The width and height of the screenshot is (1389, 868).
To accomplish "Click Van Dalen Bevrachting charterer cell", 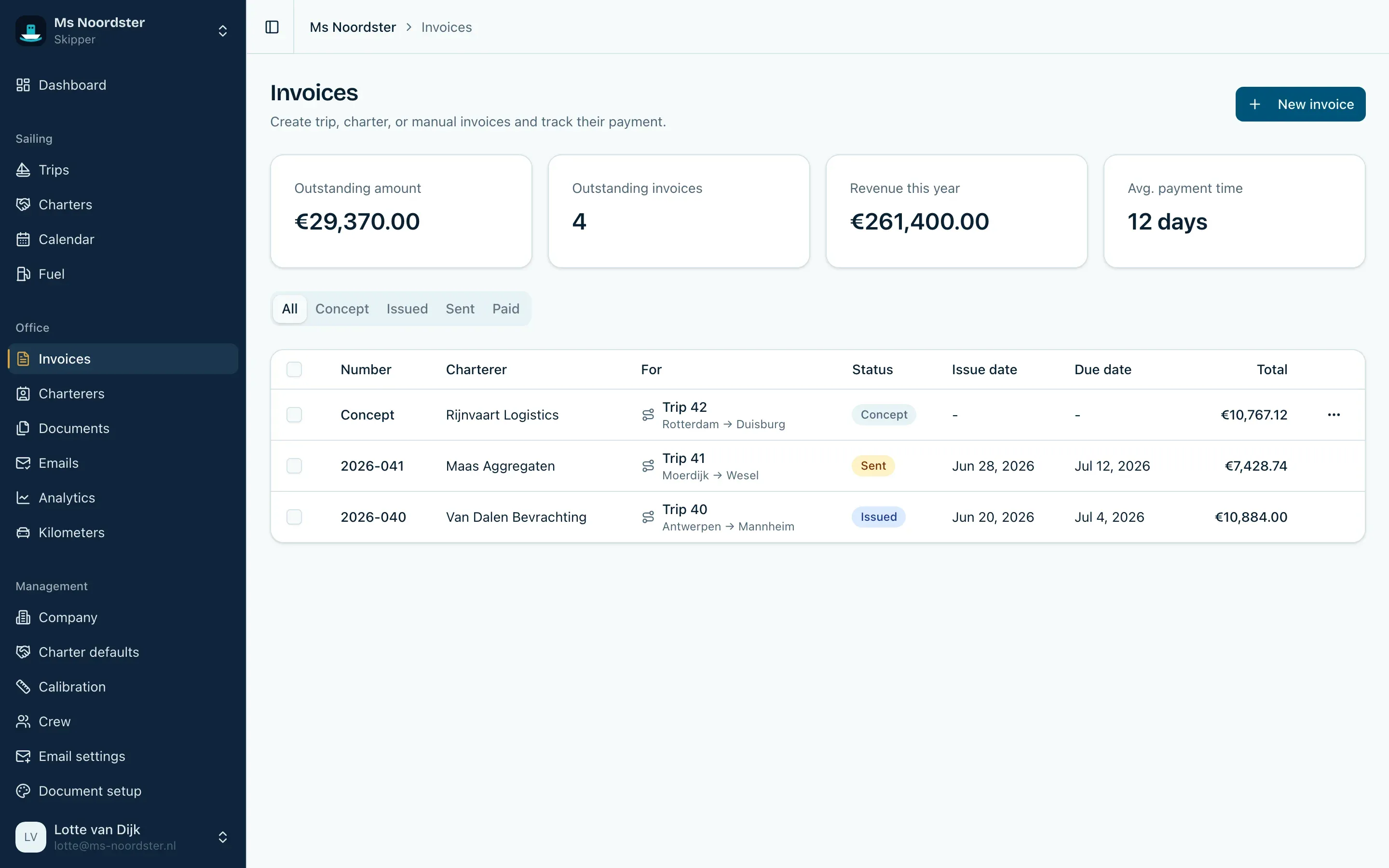I will [516, 517].
